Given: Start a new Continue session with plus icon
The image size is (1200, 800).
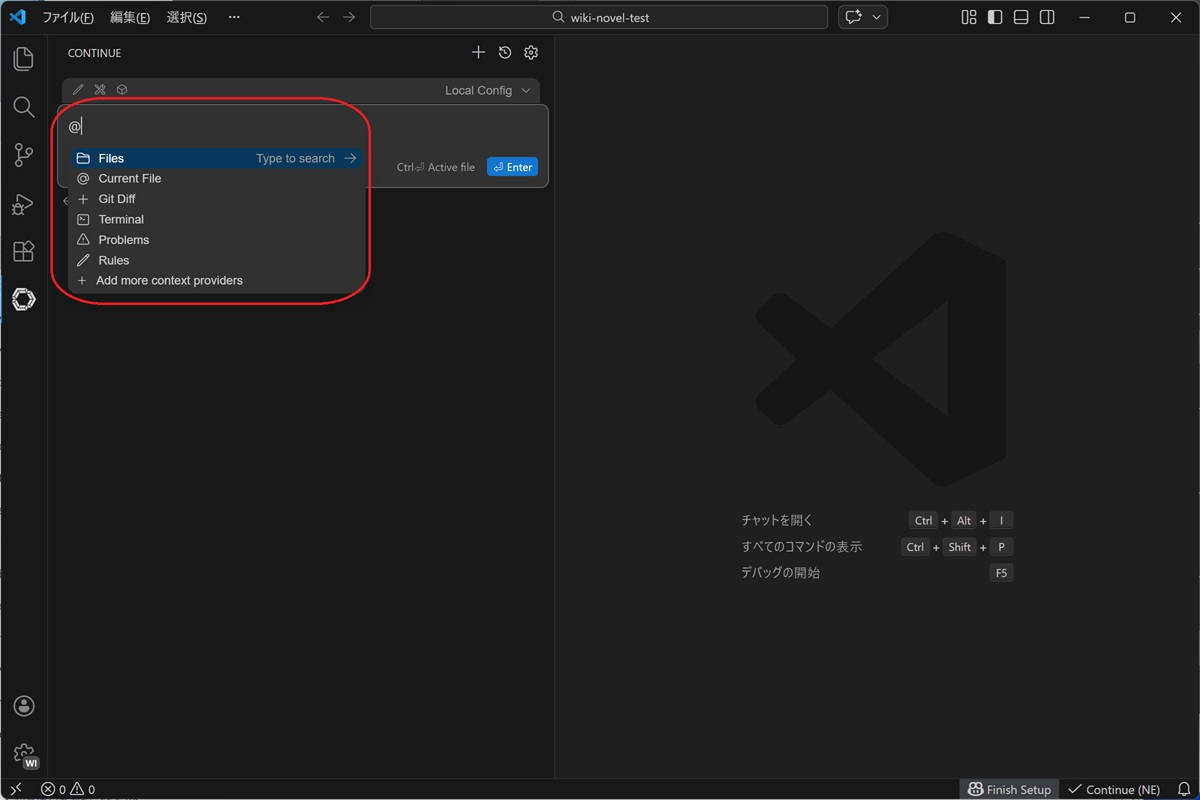Looking at the screenshot, I should [x=478, y=53].
